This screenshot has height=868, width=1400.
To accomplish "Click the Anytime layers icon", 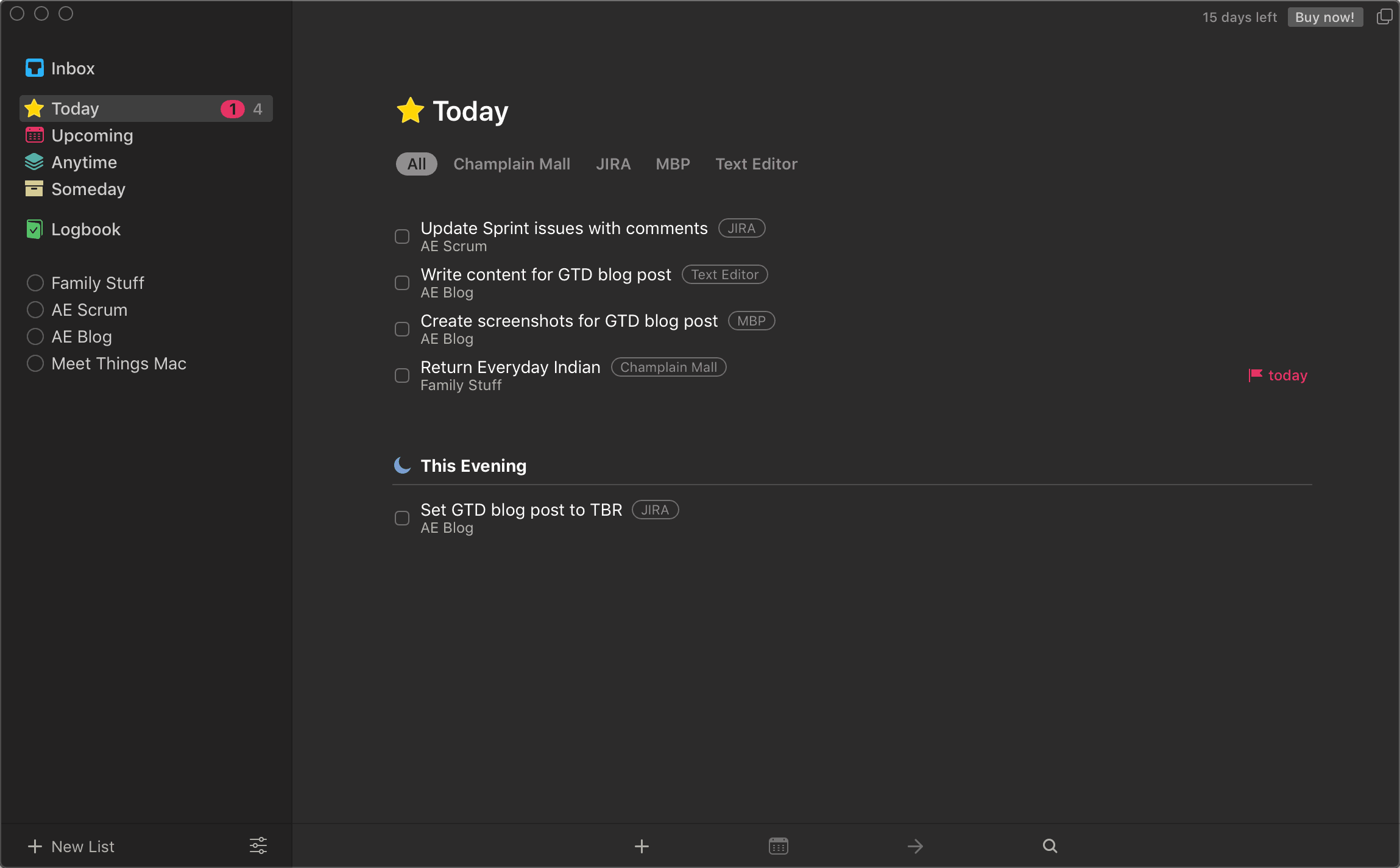I will point(35,162).
